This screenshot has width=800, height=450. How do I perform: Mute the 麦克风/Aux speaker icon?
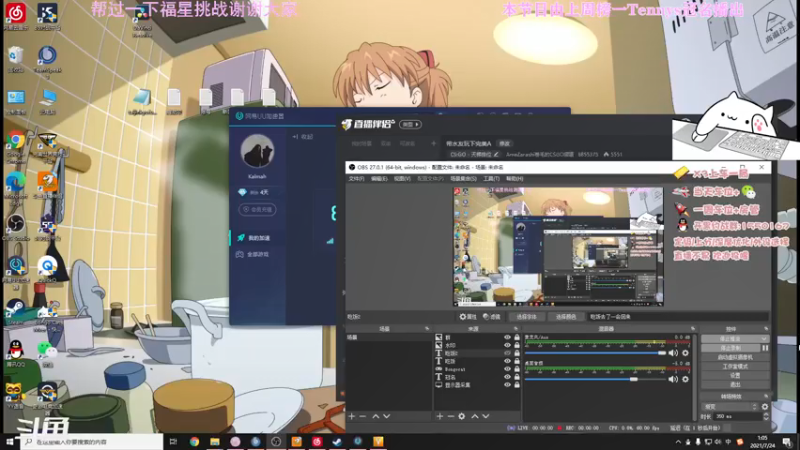673,353
